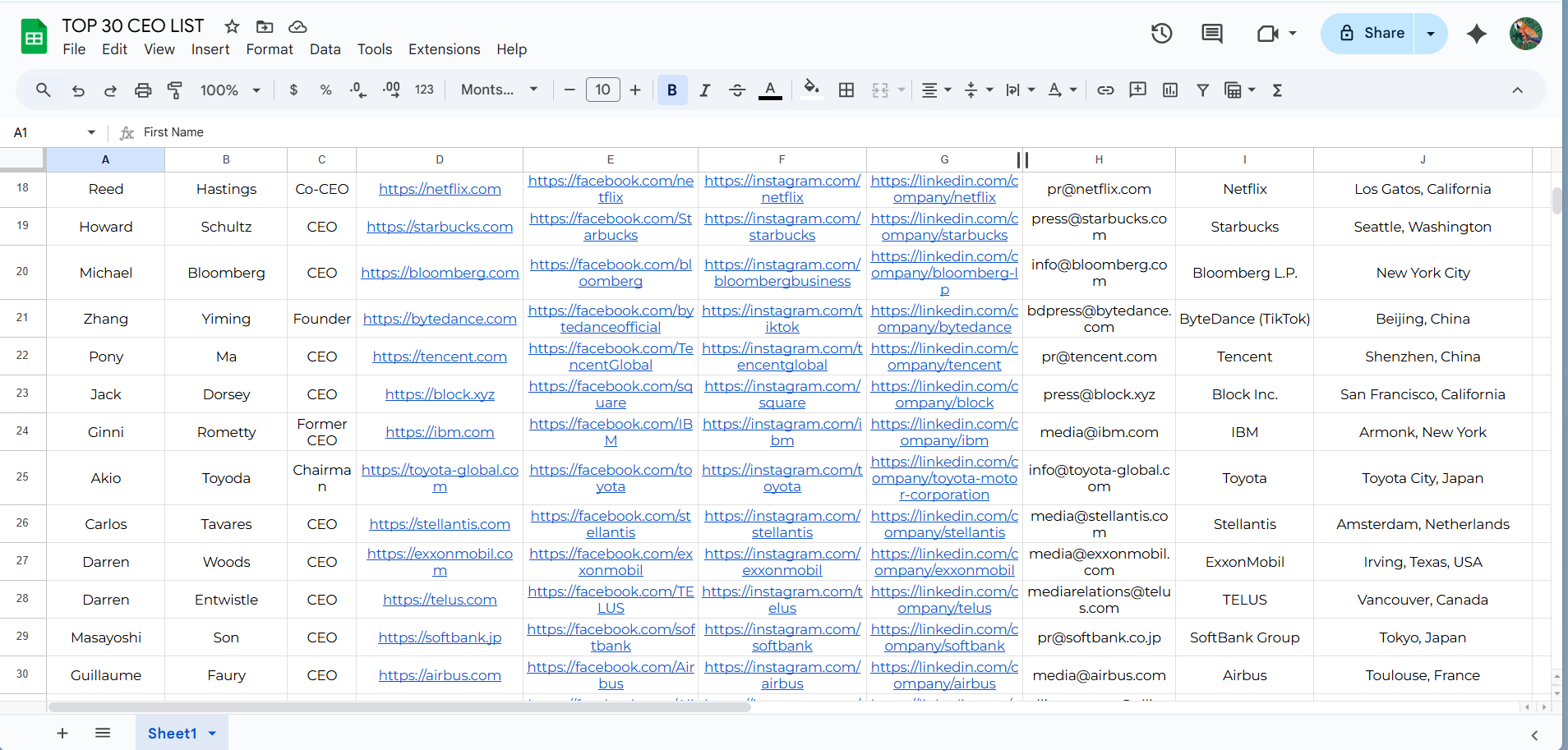Click the horizontal scrollbar
Viewport: 1568px width, 750px height.
pos(399,706)
